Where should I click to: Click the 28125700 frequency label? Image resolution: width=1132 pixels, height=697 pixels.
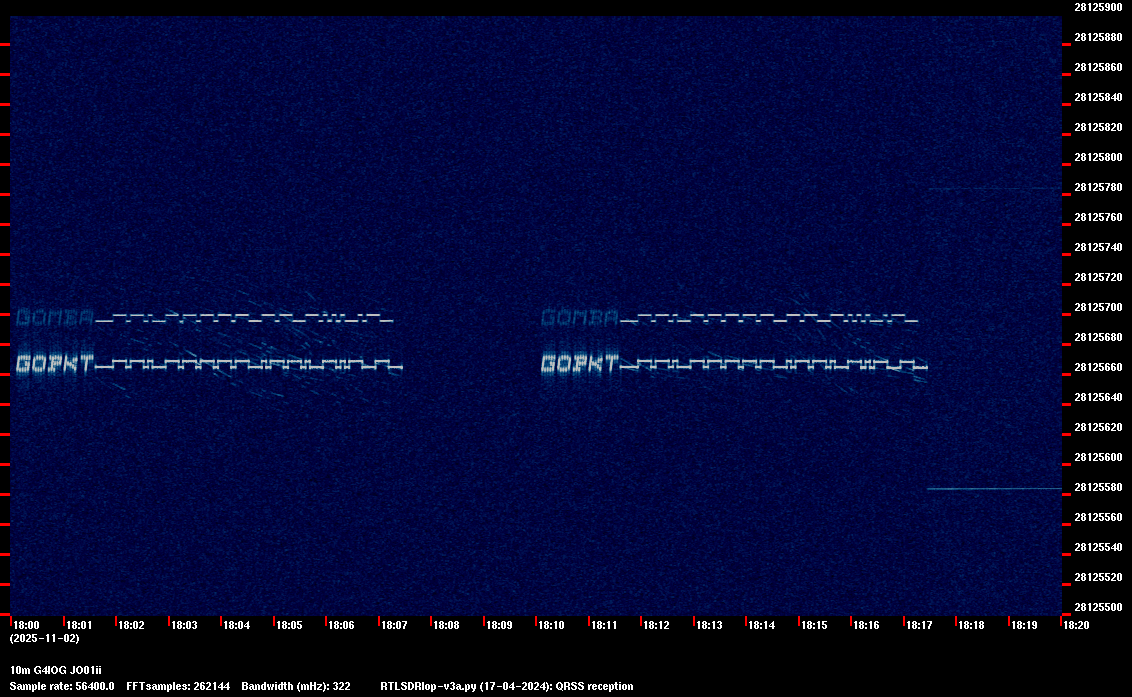(x=1098, y=307)
